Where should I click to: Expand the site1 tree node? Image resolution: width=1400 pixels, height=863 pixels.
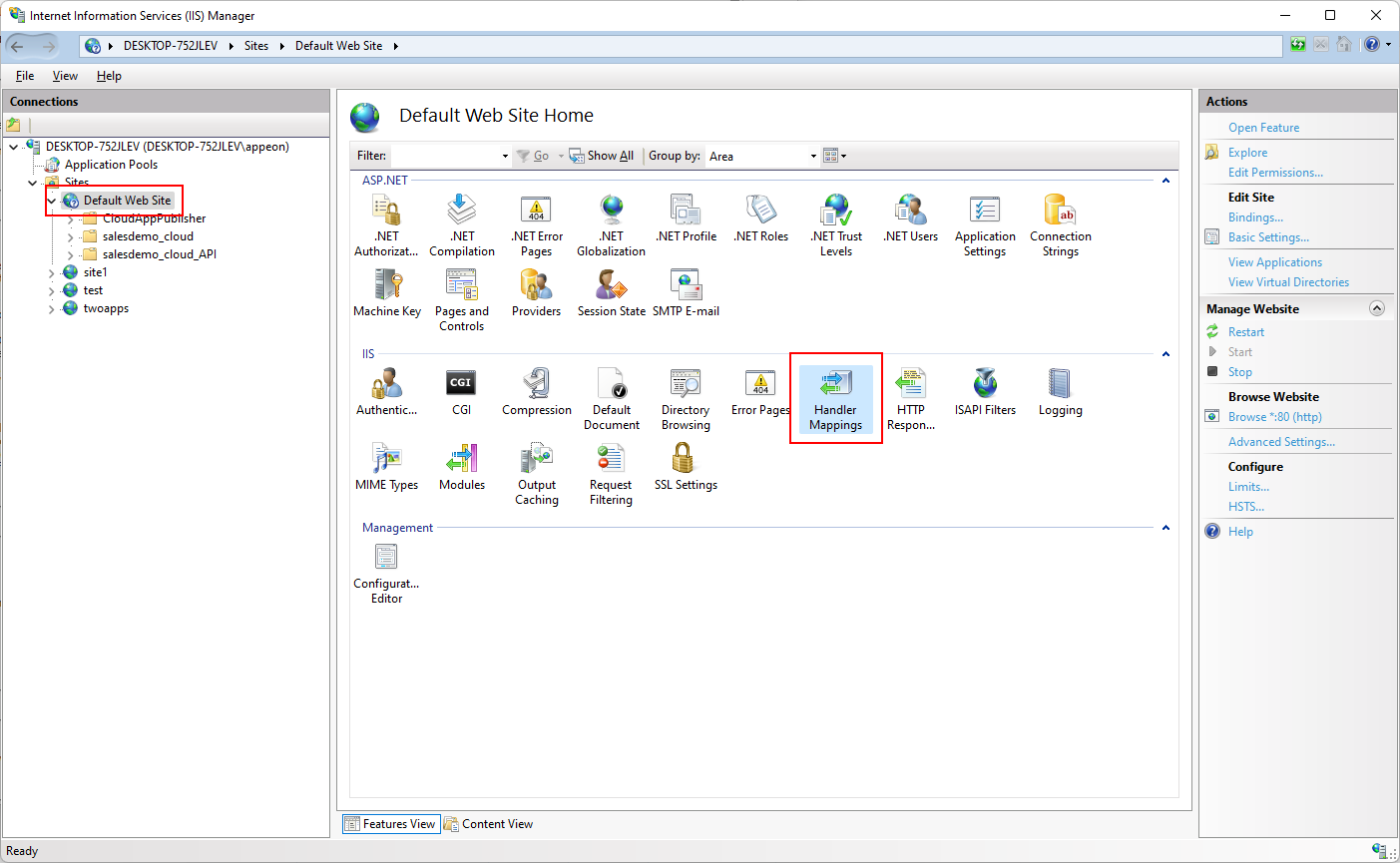(52, 273)
